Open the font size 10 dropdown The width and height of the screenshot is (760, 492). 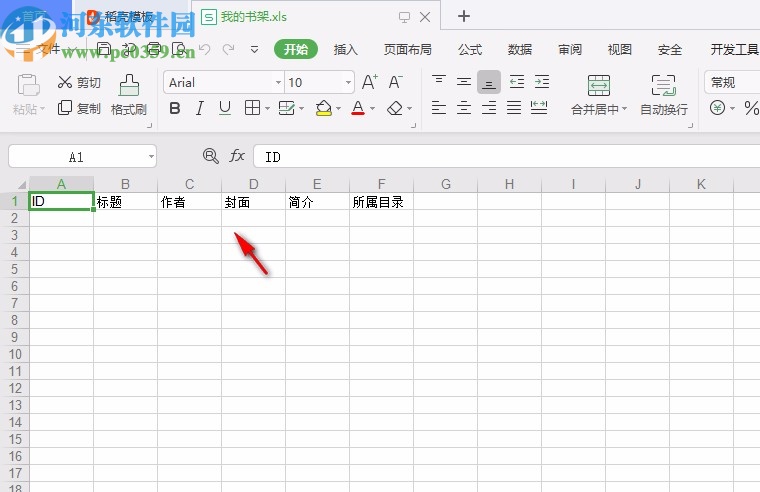(348, 82)
